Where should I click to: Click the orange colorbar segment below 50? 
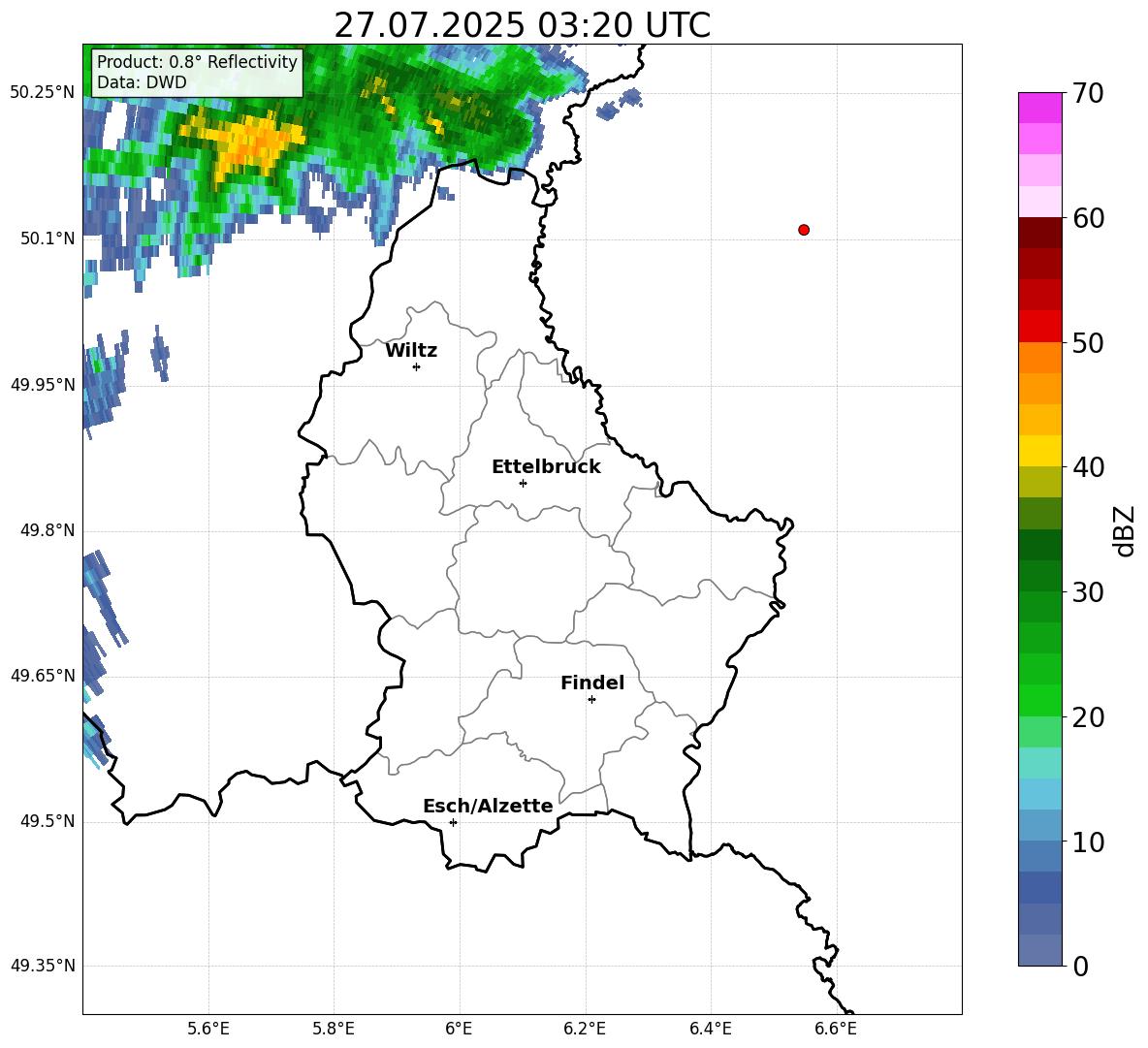tap(1040, 357)
